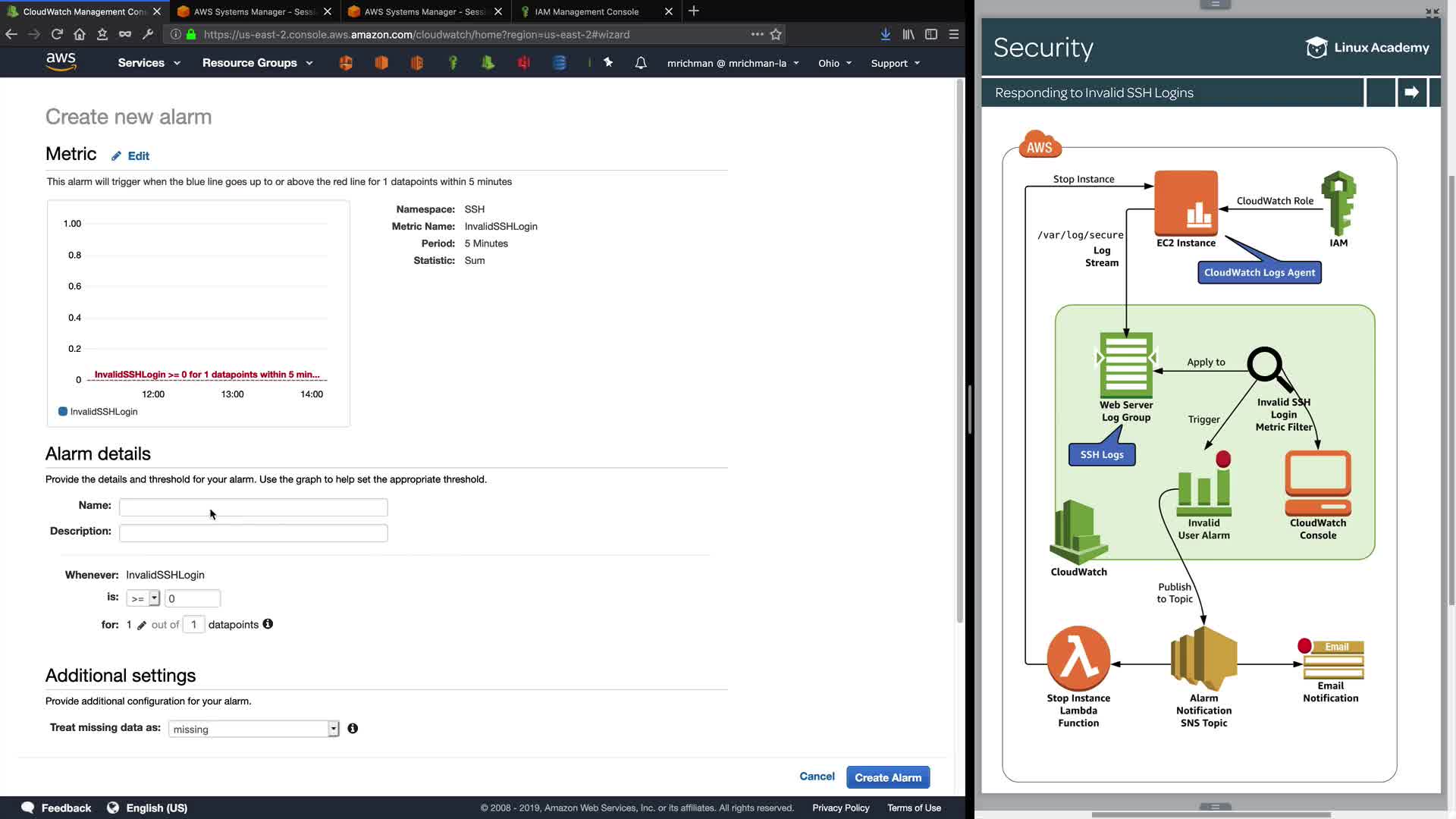Bookmark page with the star icon
The width and height of the screenshot is (1456, 819).
(776, 34)
